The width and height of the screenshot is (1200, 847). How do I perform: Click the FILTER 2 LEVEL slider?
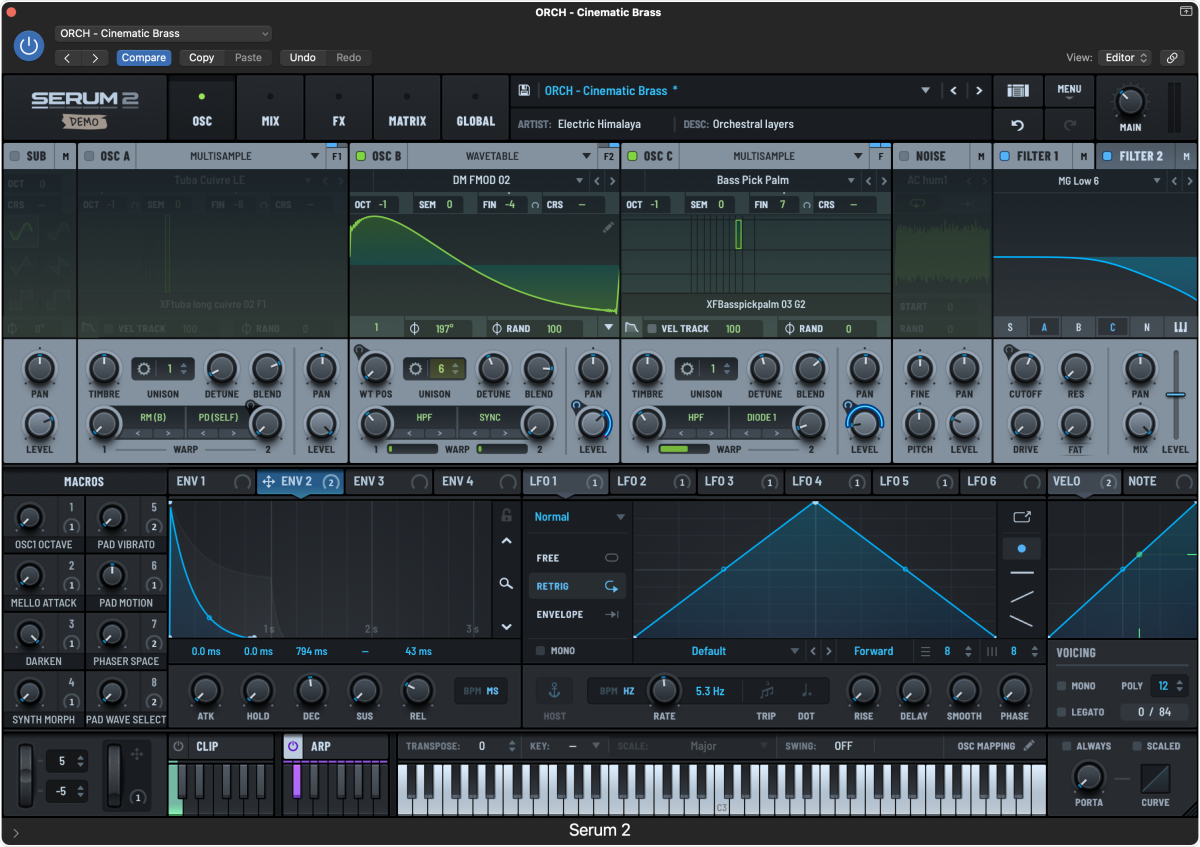coord(1177,394)
